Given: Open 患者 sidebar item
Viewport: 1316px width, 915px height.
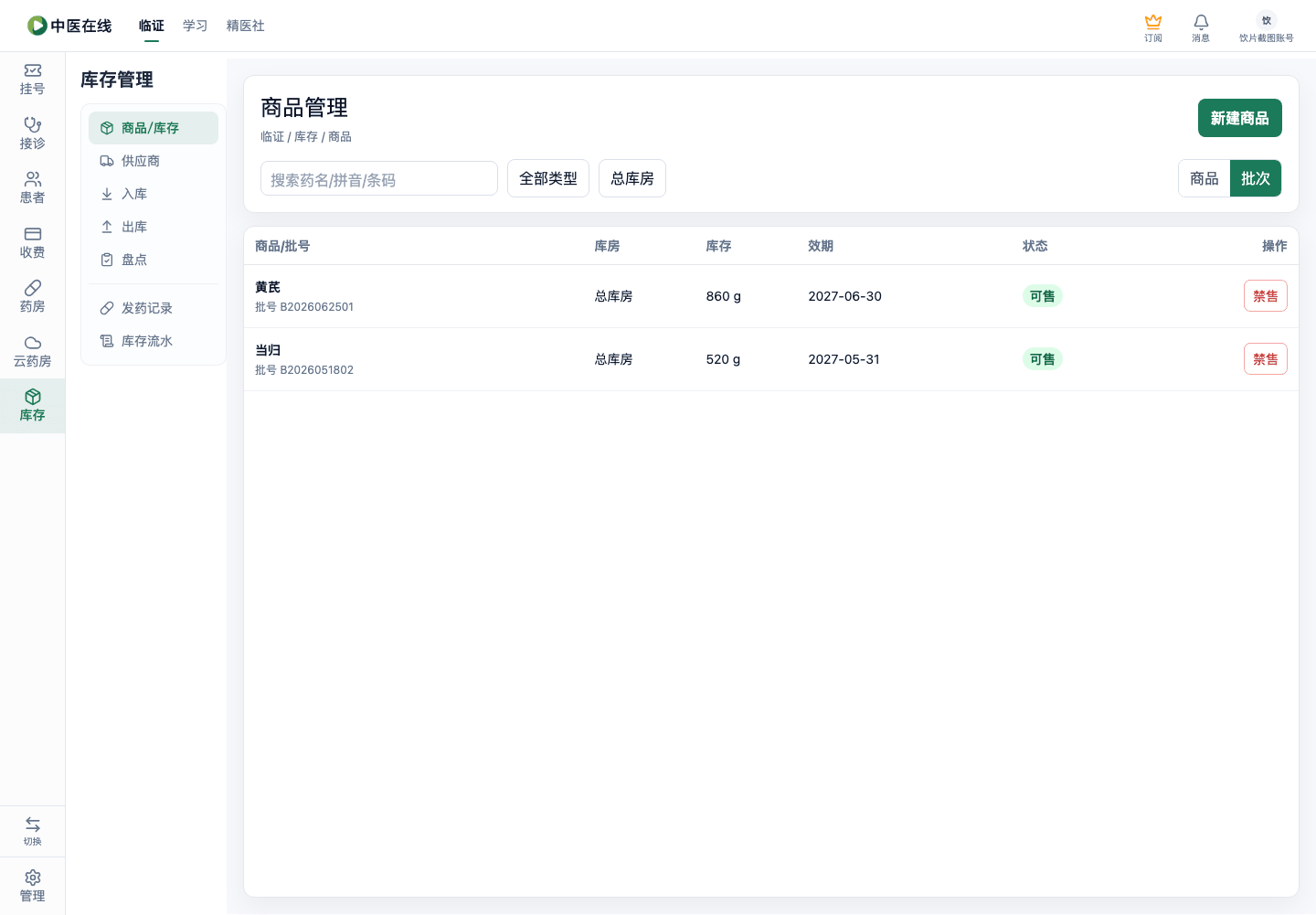Looking at the screenshot, I should [x=32, y=188].
